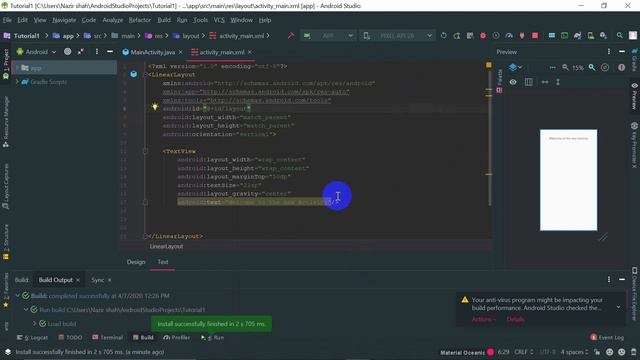
Task: Open the TODO tool window
Action: tap(70, 338)
